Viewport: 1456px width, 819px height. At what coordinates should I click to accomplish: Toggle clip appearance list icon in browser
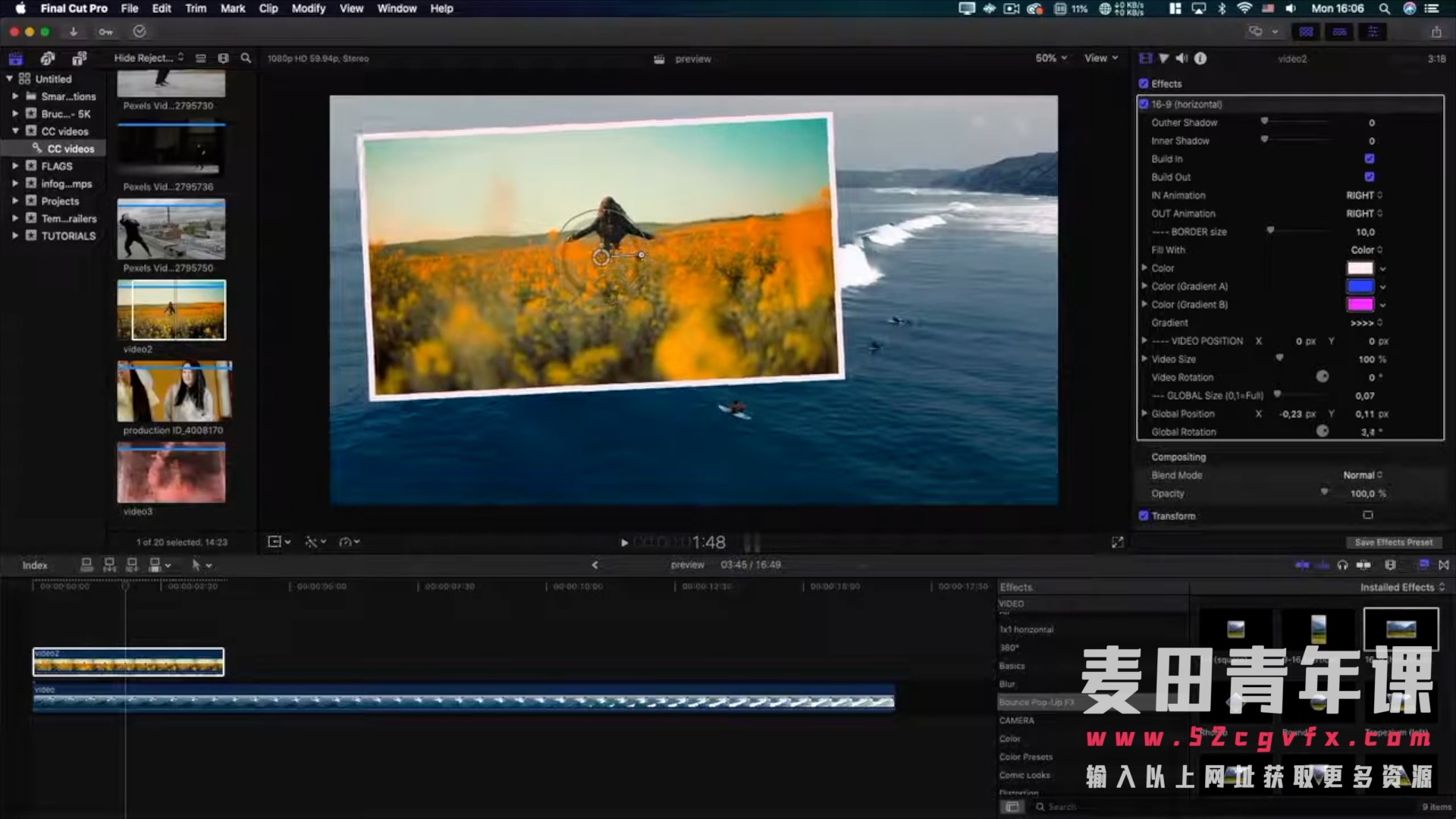201,58
